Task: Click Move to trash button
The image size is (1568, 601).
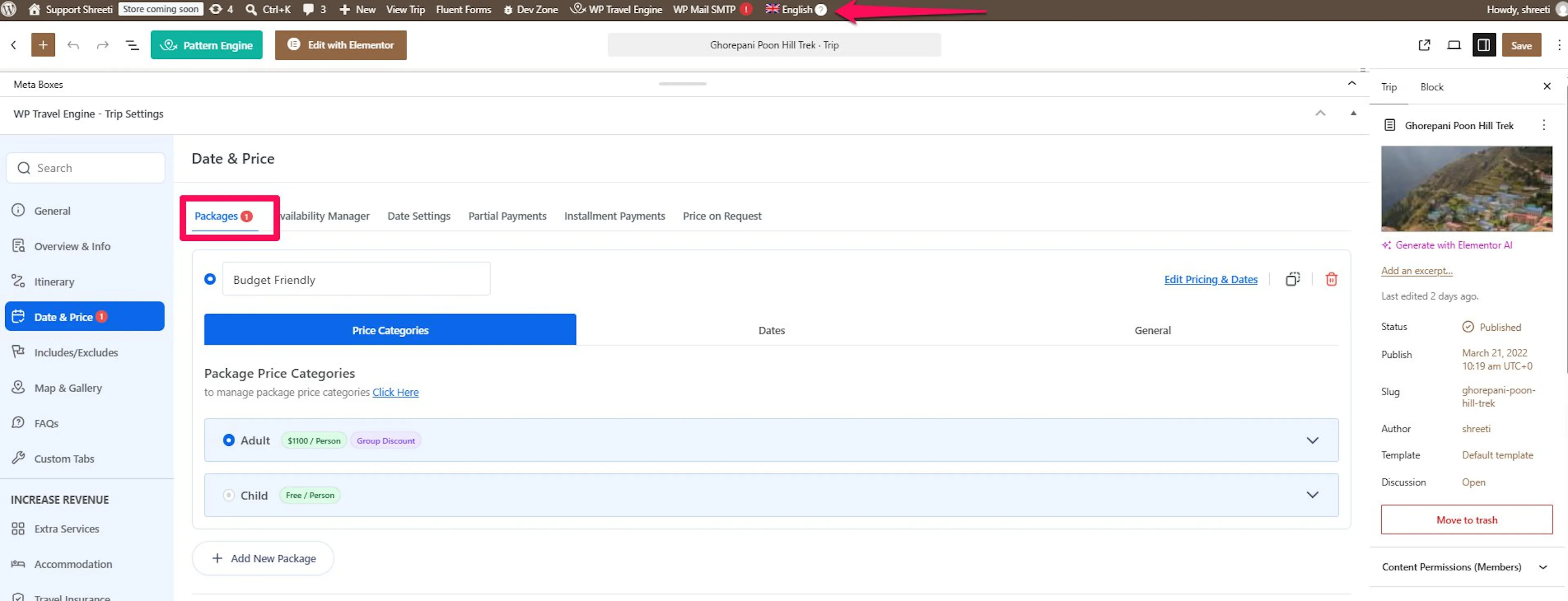Action: 1466,520
